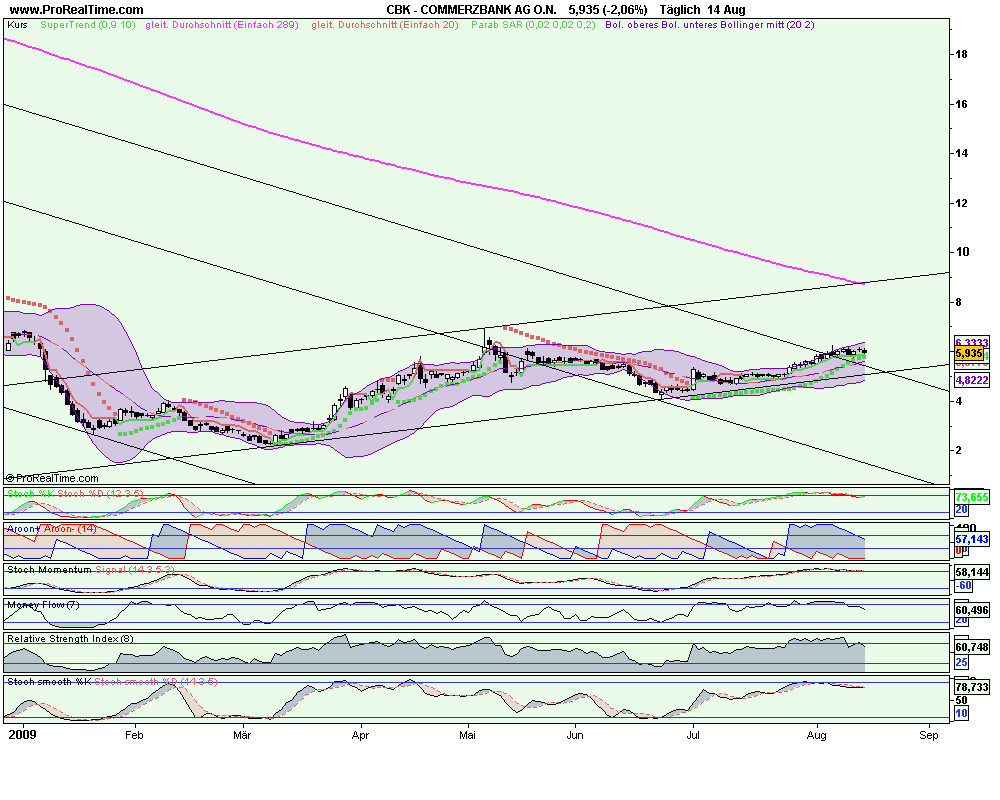The image size is (1000, 800).
Task: Click the 60,496 Money Flow value
Action: tap(971, 610)
